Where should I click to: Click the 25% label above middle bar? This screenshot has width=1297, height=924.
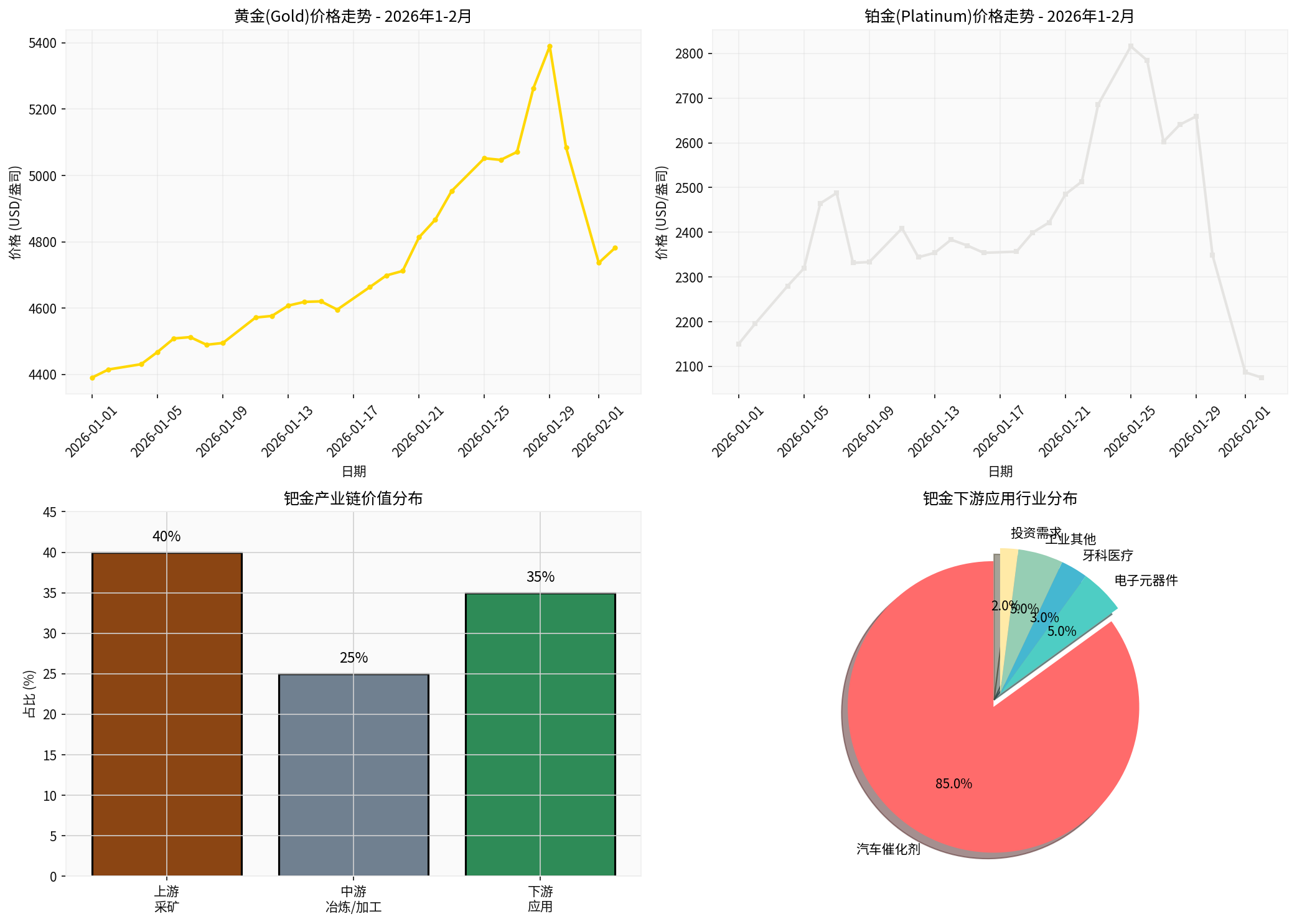click(354, 658)
